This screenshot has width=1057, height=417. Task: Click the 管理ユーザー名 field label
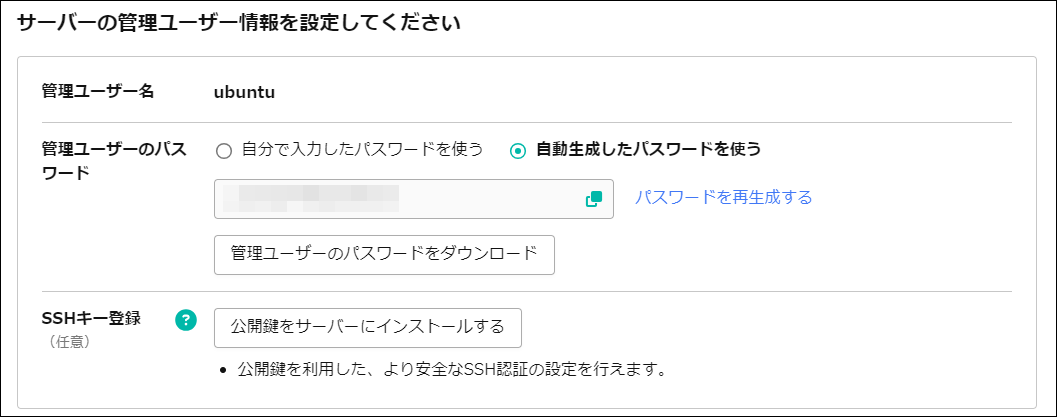(x=98, y=92)
